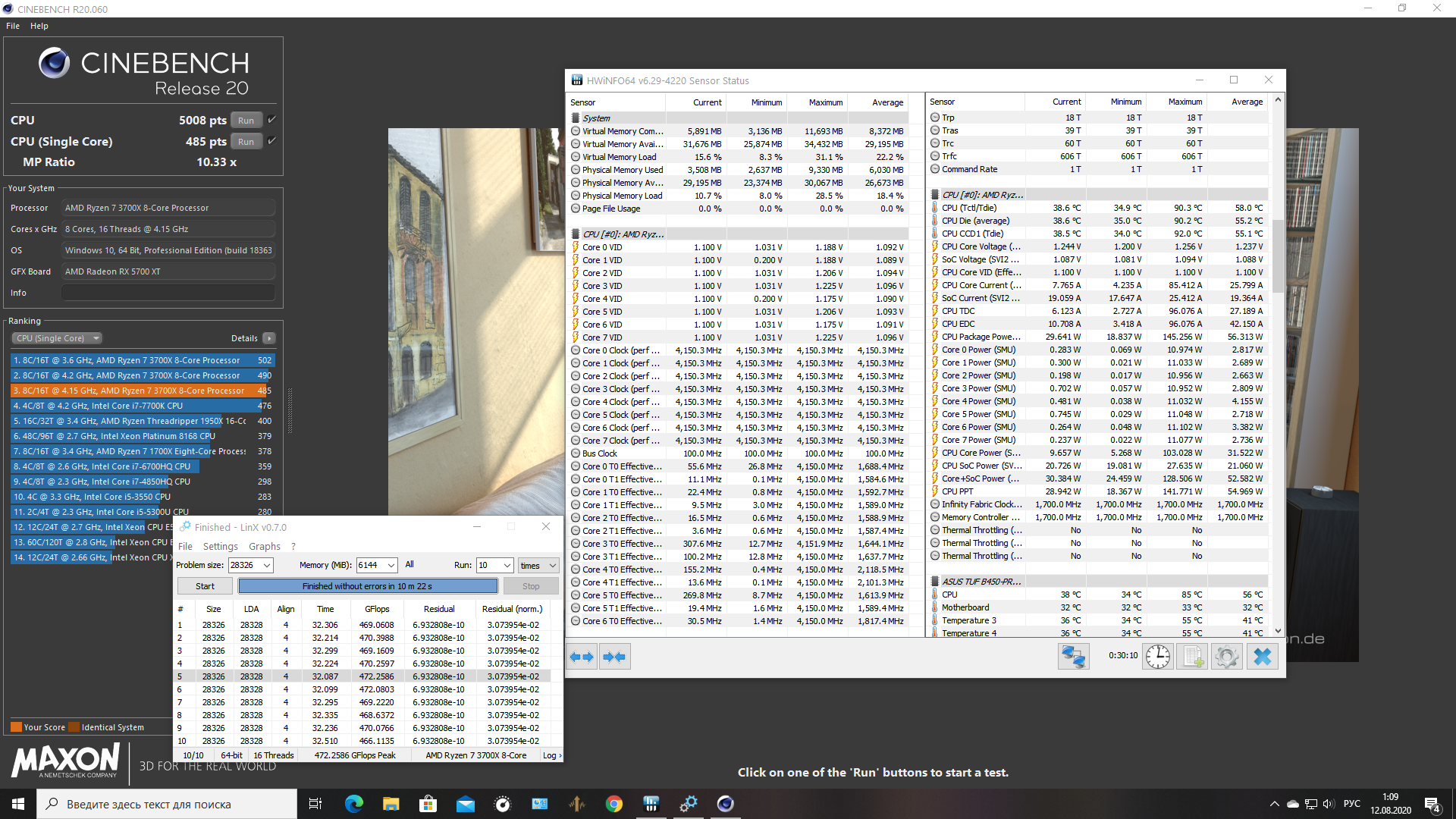This screenshot has height=819, width=1456.
Task: Click the blue X close sensors icon
Action: pyautogui.click(x=1262, y=656)
